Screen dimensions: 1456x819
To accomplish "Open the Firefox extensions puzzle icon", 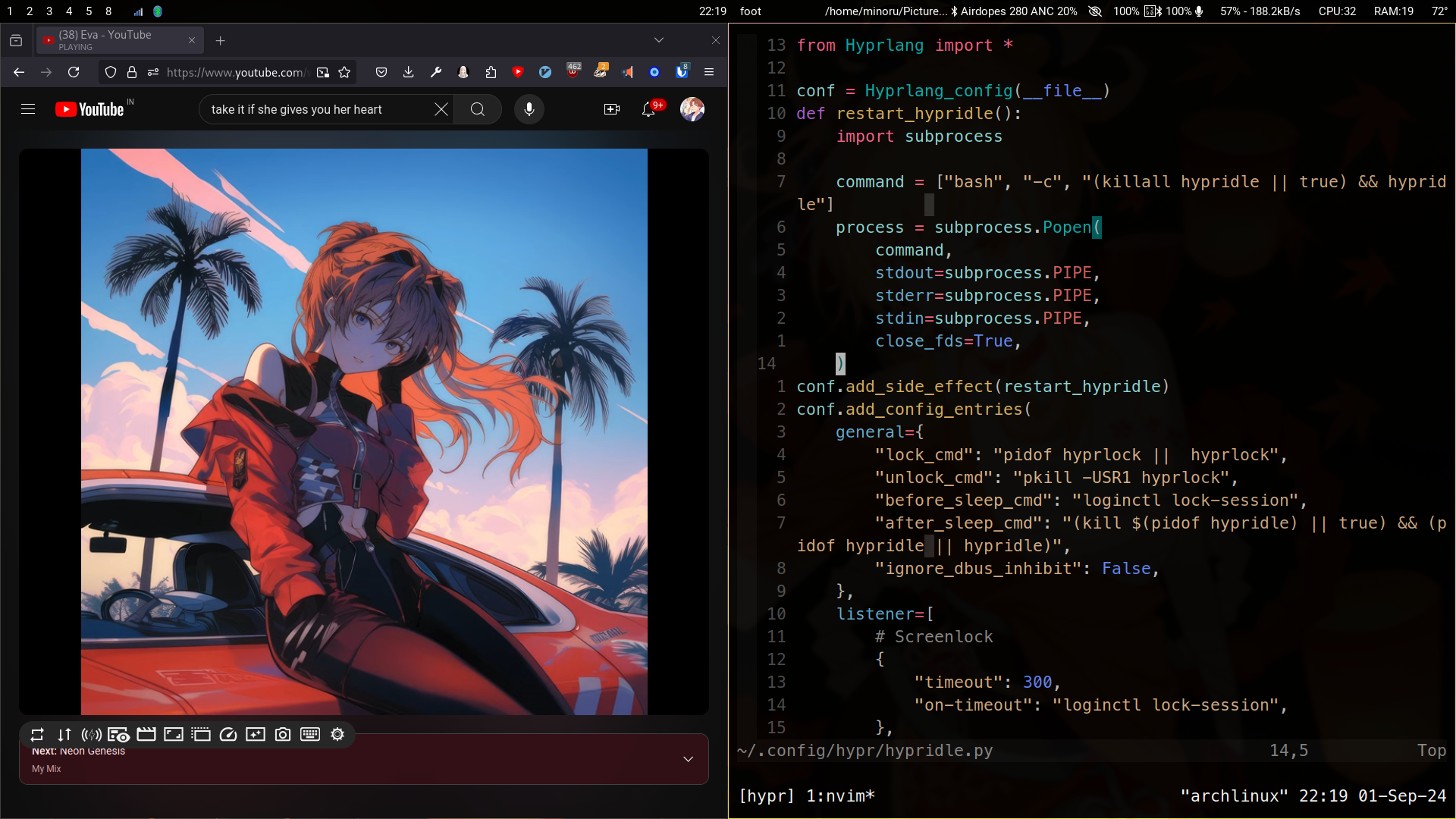I will pyautogui.click(x=491, y=72).
